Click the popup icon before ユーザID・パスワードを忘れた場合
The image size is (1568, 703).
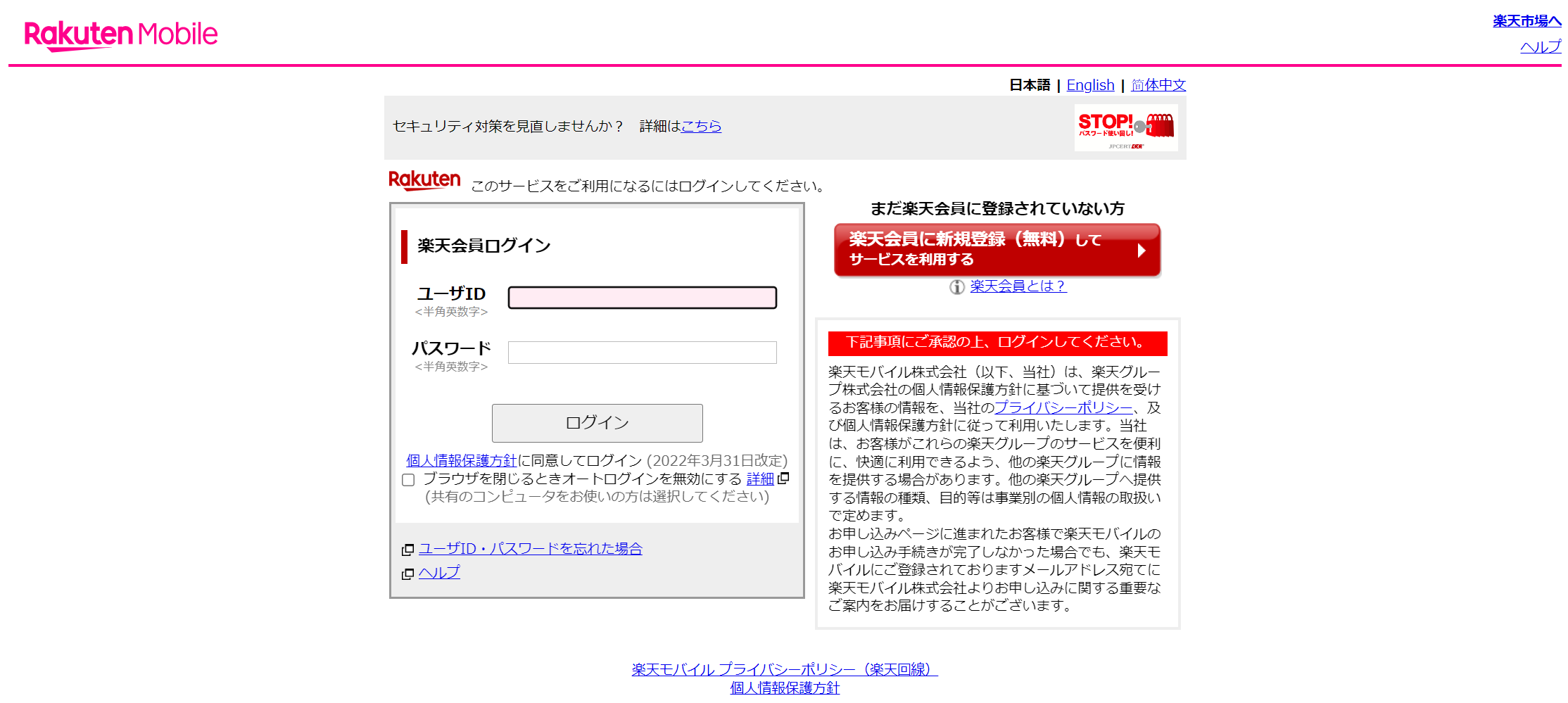407,550
